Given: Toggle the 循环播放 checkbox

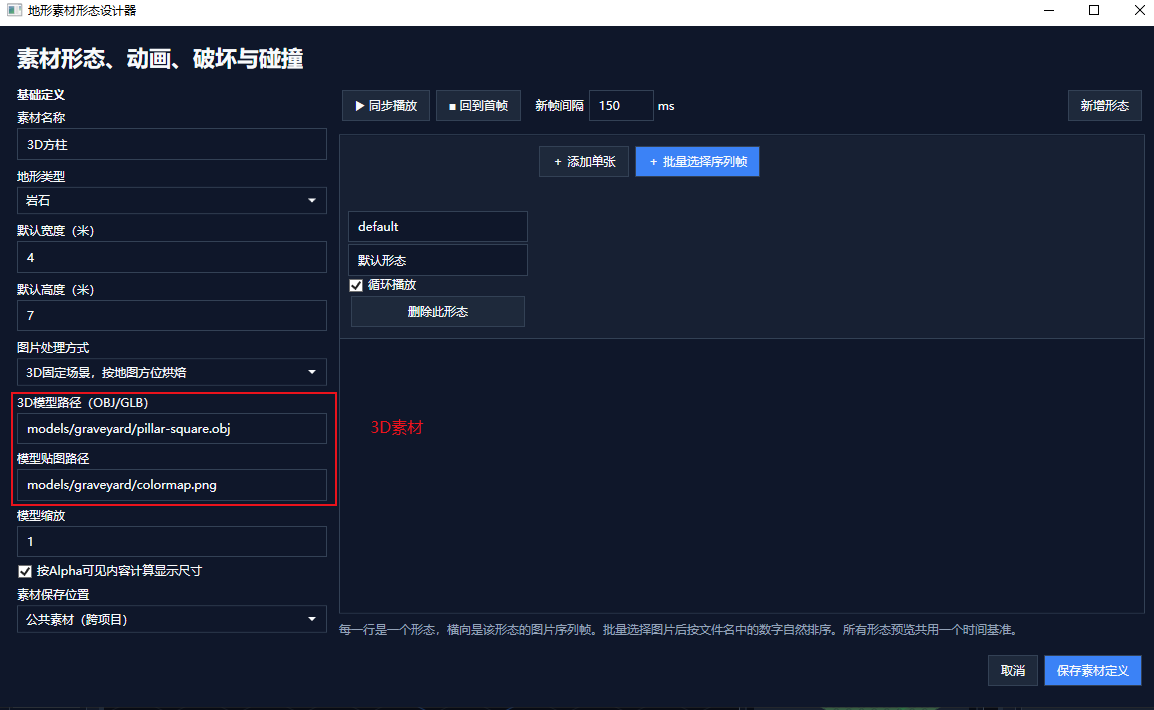Looking at the screenshot, I should [x=356, y=285].
